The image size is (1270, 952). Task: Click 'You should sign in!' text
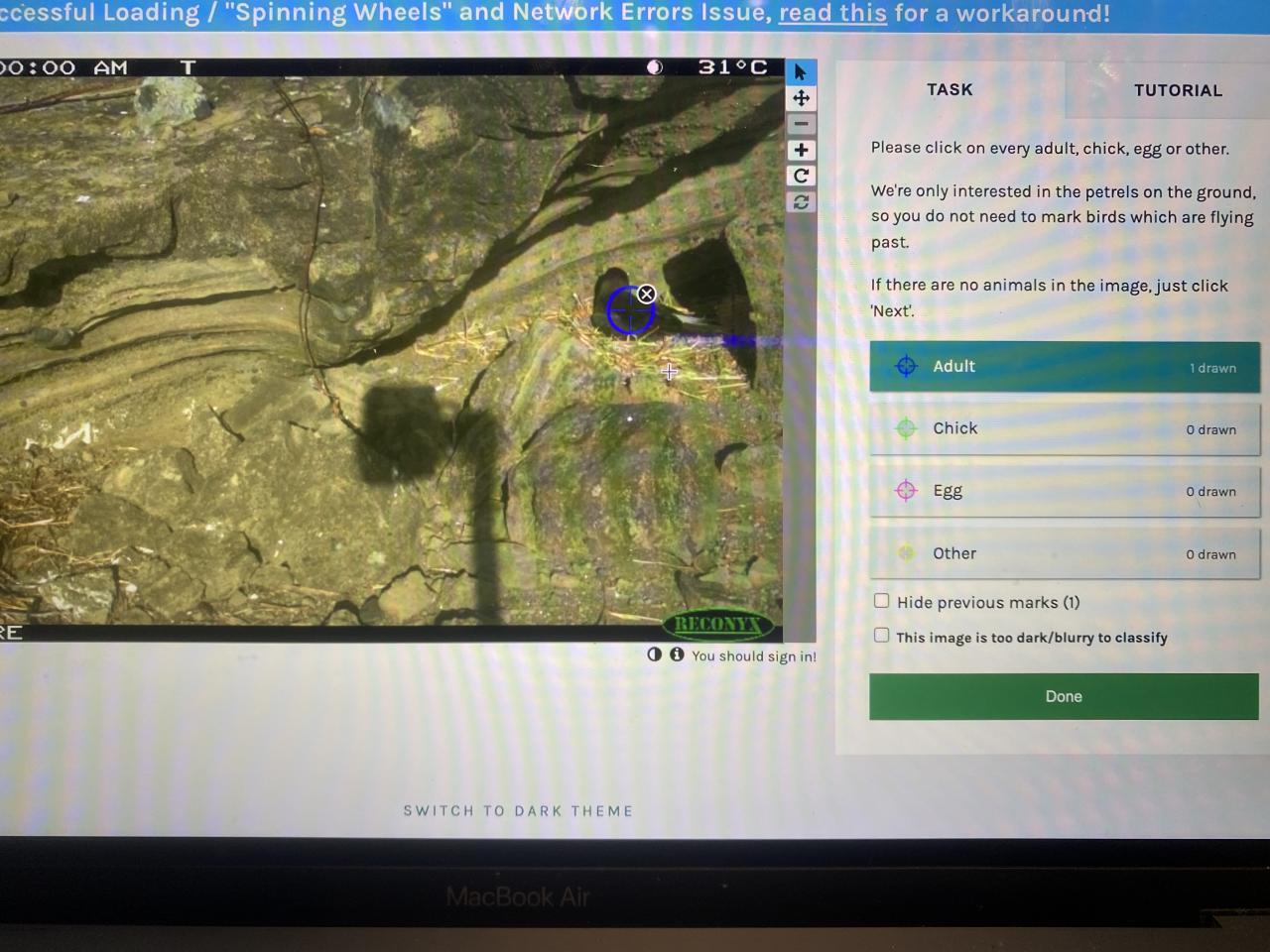(x=754, y=655)
